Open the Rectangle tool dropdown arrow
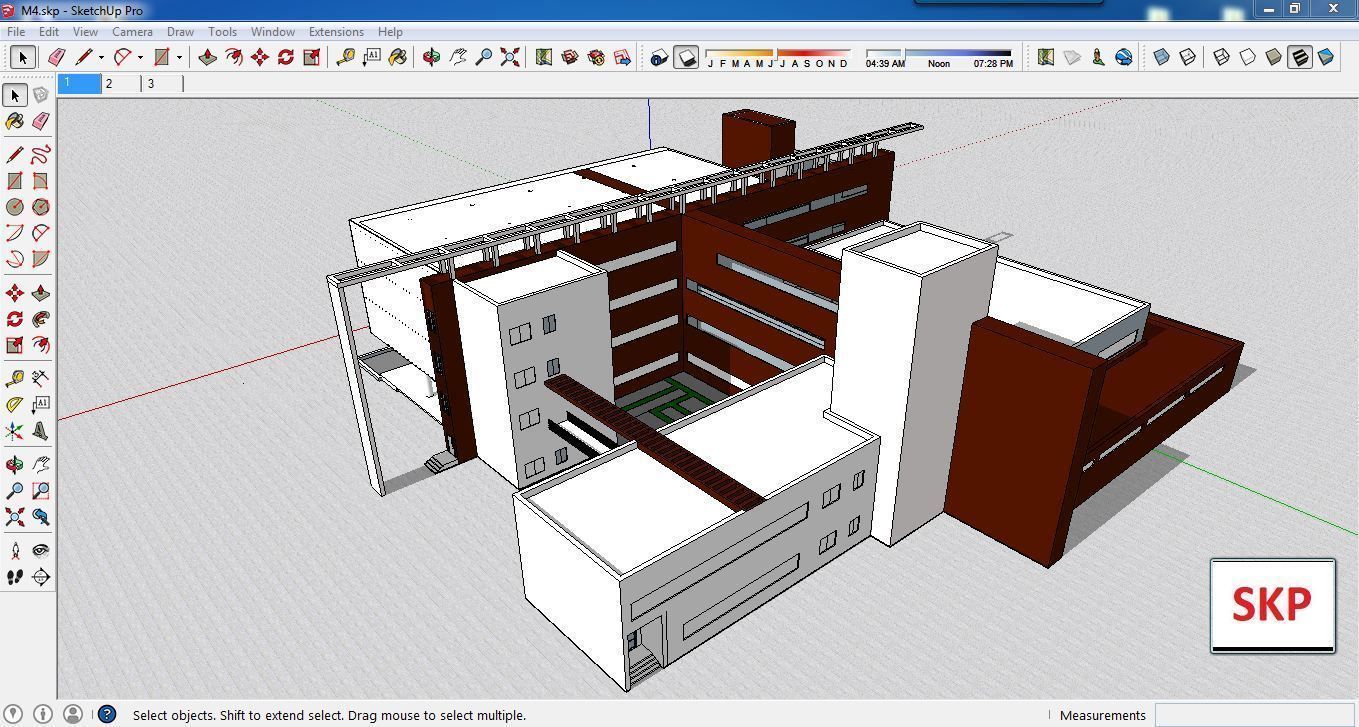1359x727 pixels. point(179,57)
